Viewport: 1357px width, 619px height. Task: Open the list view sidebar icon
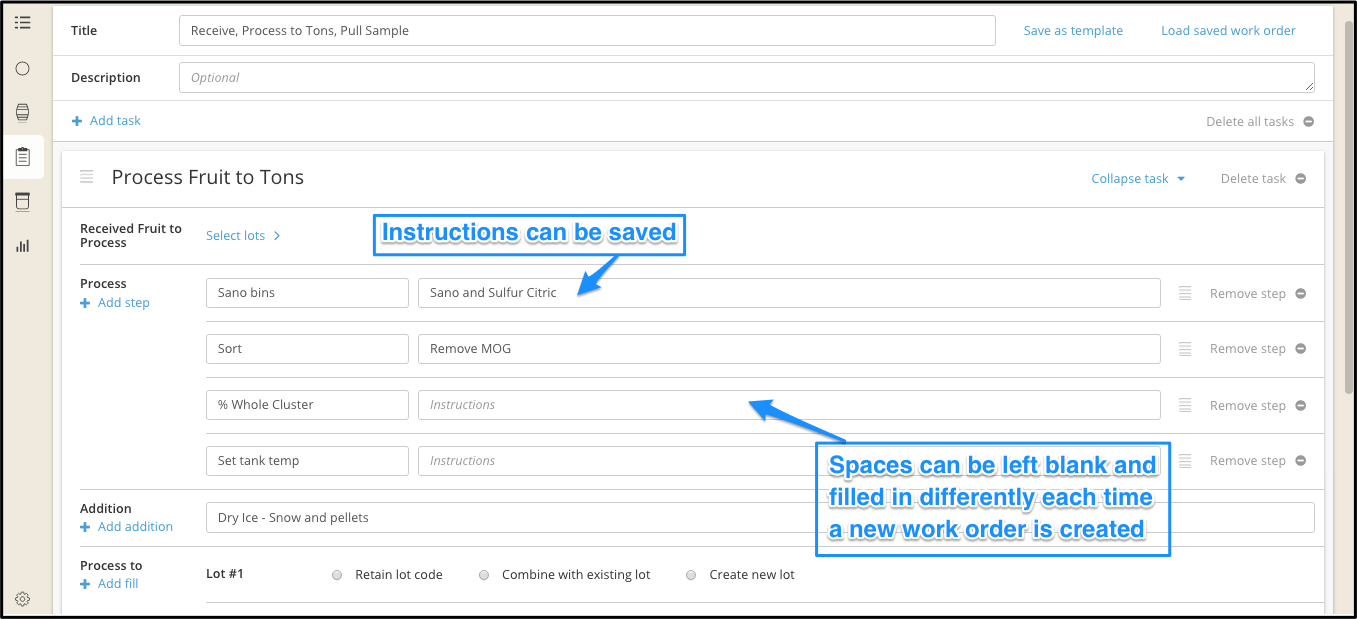22,21
